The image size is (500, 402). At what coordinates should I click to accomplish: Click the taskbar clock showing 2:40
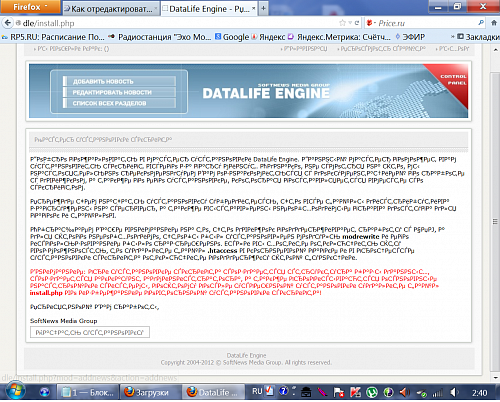[x=479, y=393]
